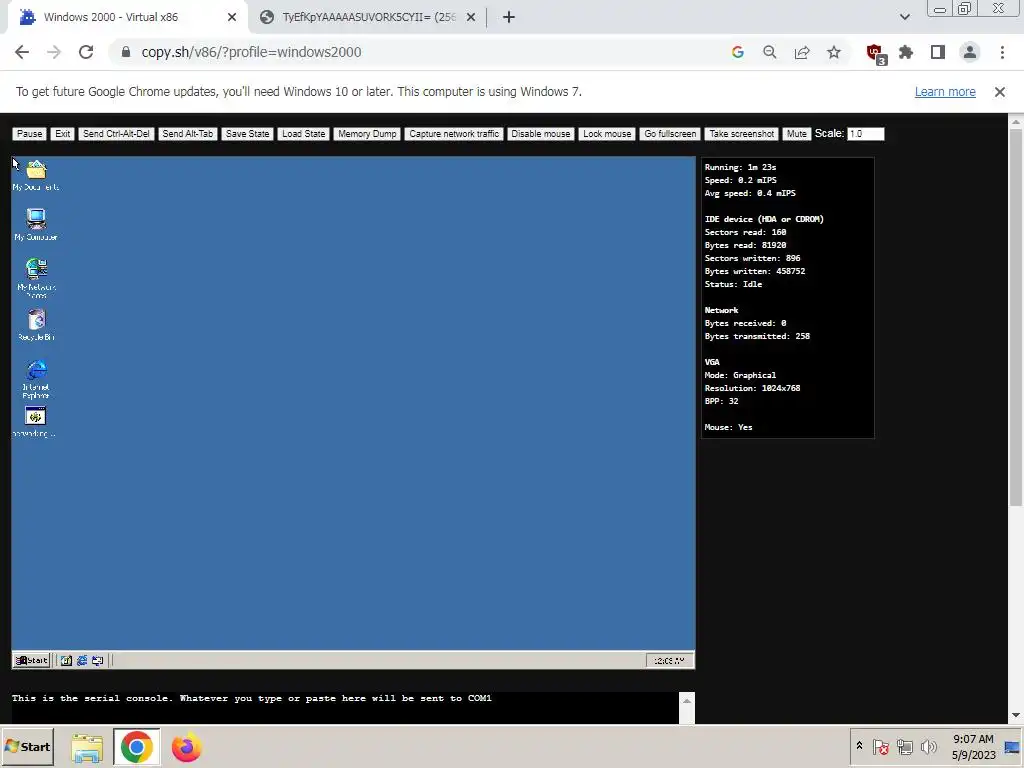Click the Windows 2000 taskbar clock
Screen dimensions: 1024x768
(669, 660)
